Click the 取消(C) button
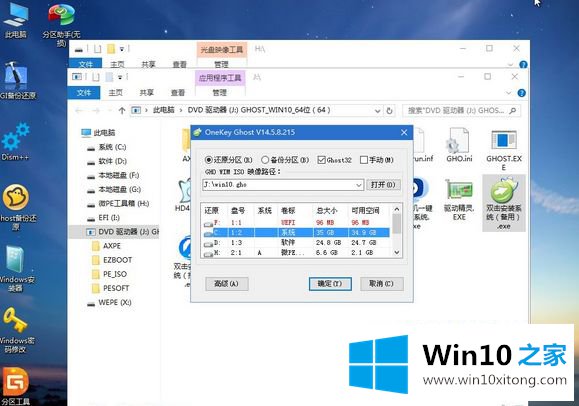Image resolution: width=579 pixels, height=406 pixels. click(x=381, y=284)
